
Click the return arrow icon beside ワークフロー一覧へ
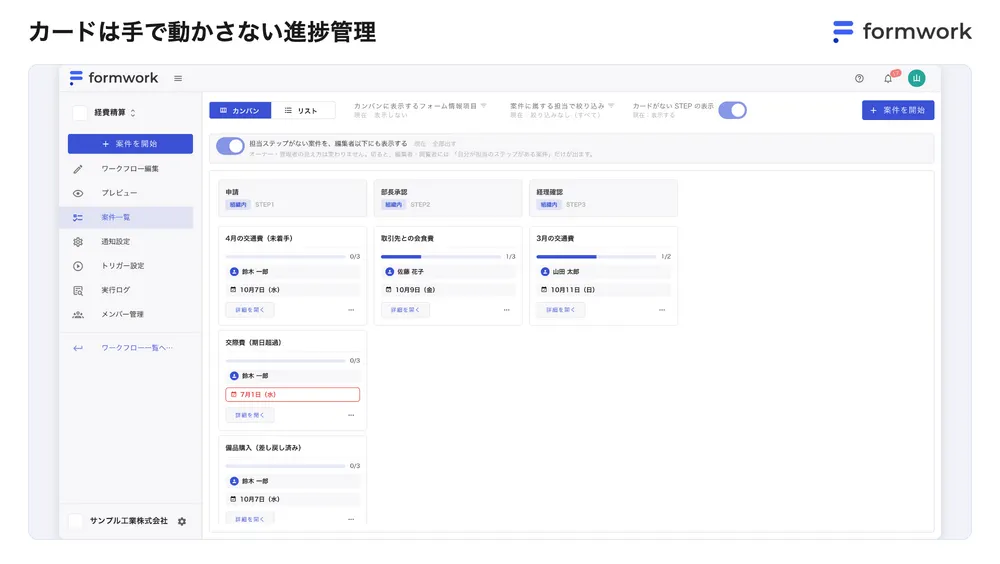pyautogui.click(x=78, y=348)
